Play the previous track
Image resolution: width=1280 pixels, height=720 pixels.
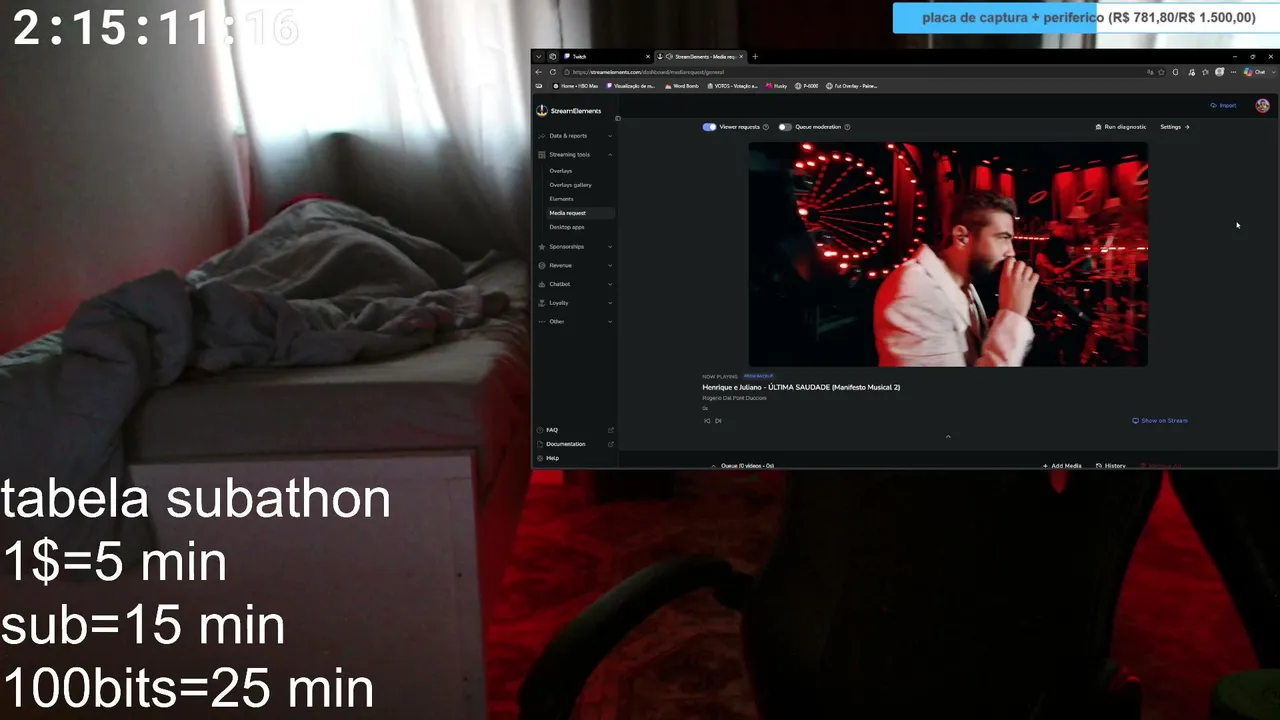click(707, 421)
